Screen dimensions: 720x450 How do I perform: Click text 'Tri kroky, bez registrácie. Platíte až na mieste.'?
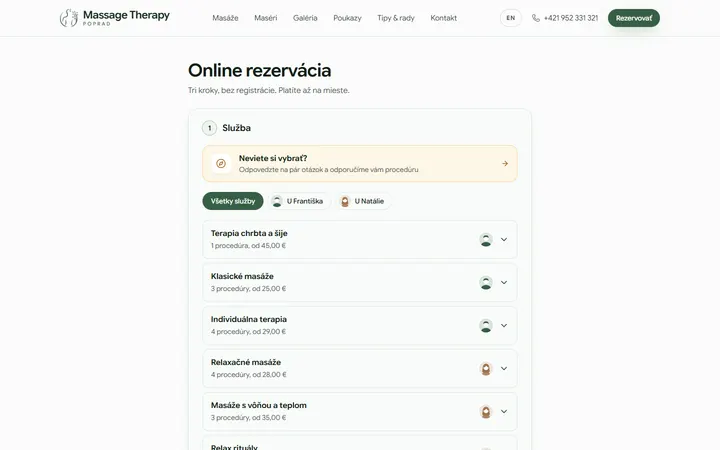pos(269,90)
